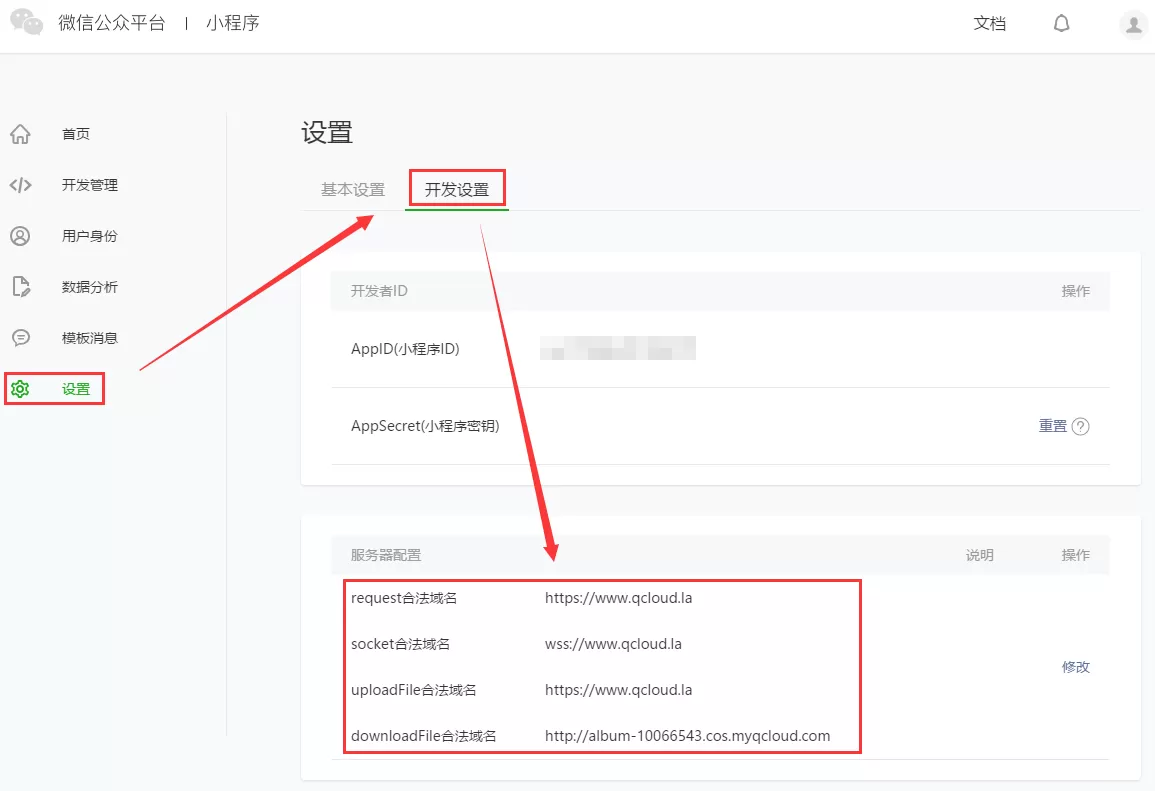Click 重置 to reset AppSecret
The image size is (1155, 791).
[x=1053, y=426]
